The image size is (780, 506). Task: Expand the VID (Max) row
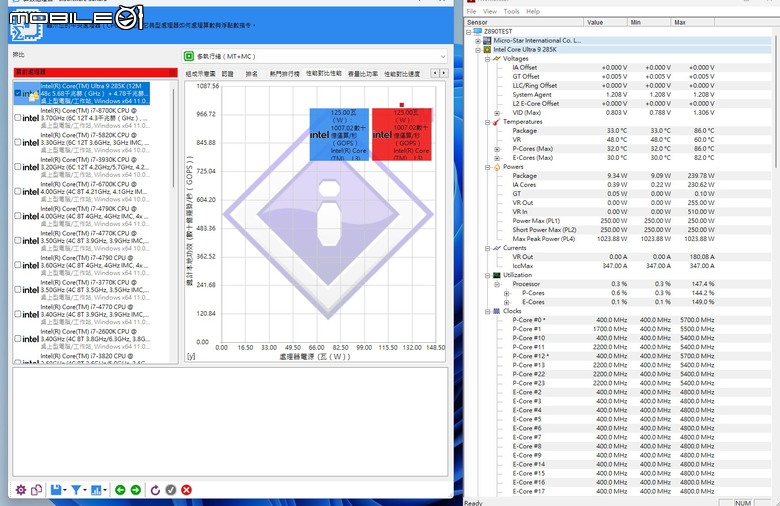pos(497,113)
